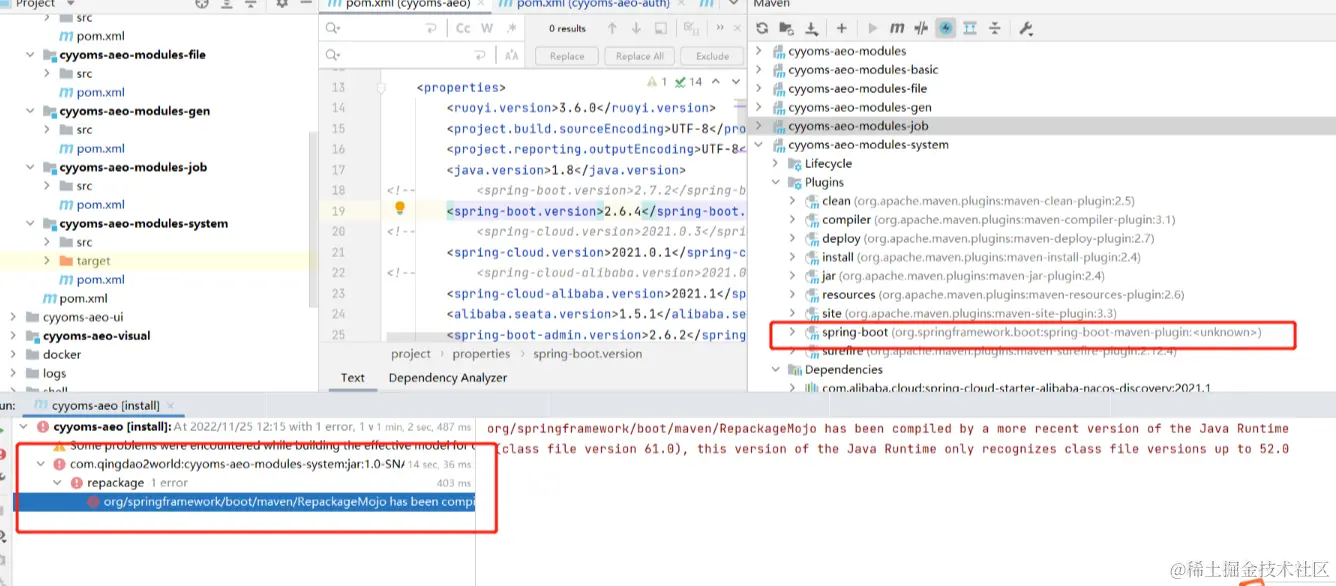Click the navigate-down arrow in search results
Viewport: 1336px width, 586px height.
(636, 28)
